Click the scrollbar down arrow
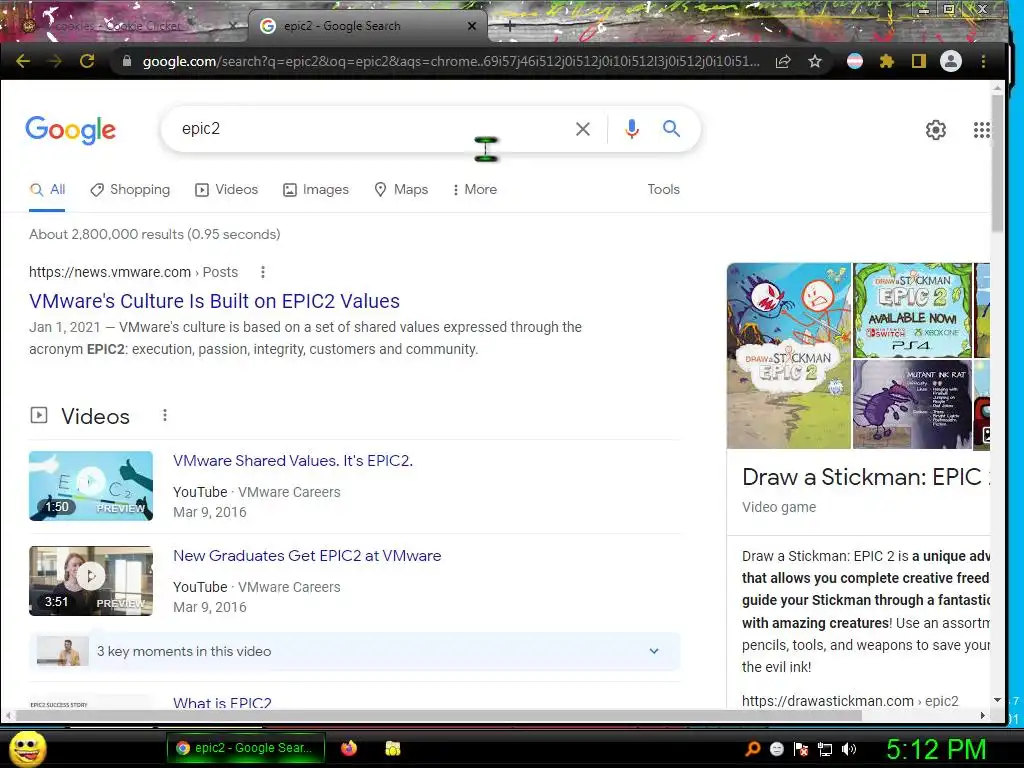1024x768 pixels. tap(997, 699)
